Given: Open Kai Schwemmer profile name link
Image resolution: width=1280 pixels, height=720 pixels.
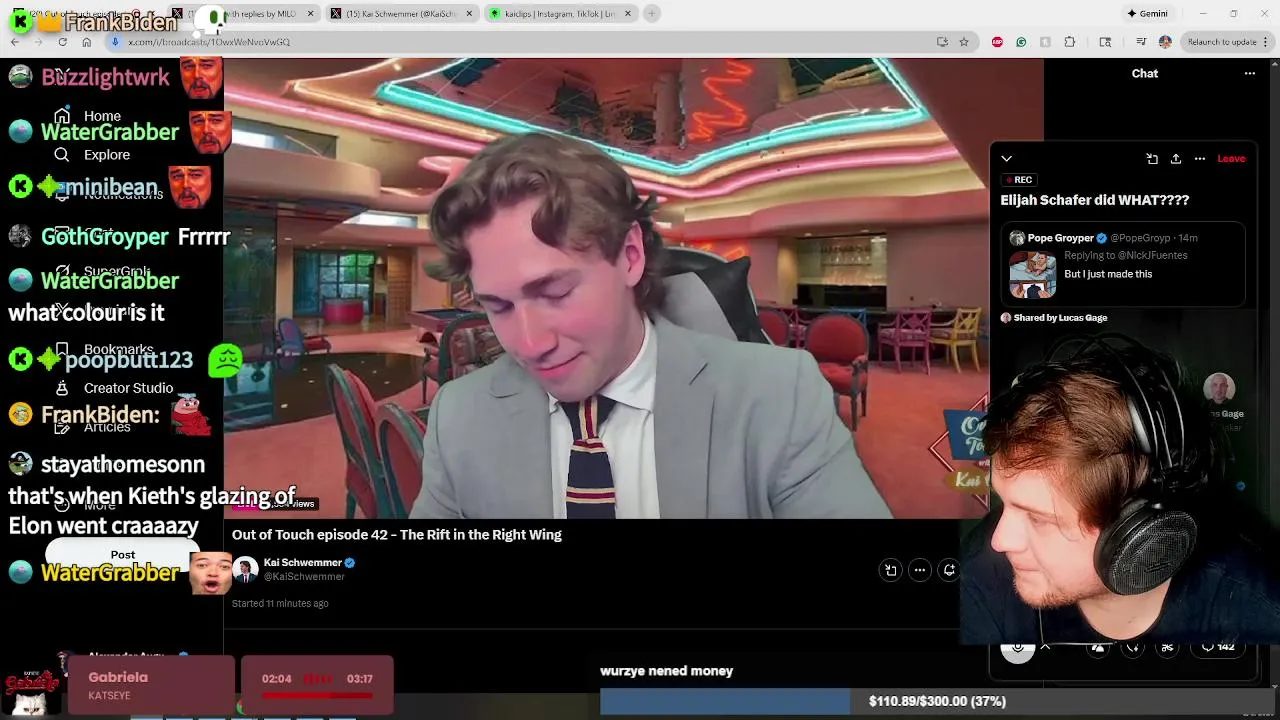Looking at the screenshot, I should tap(303, 563).
